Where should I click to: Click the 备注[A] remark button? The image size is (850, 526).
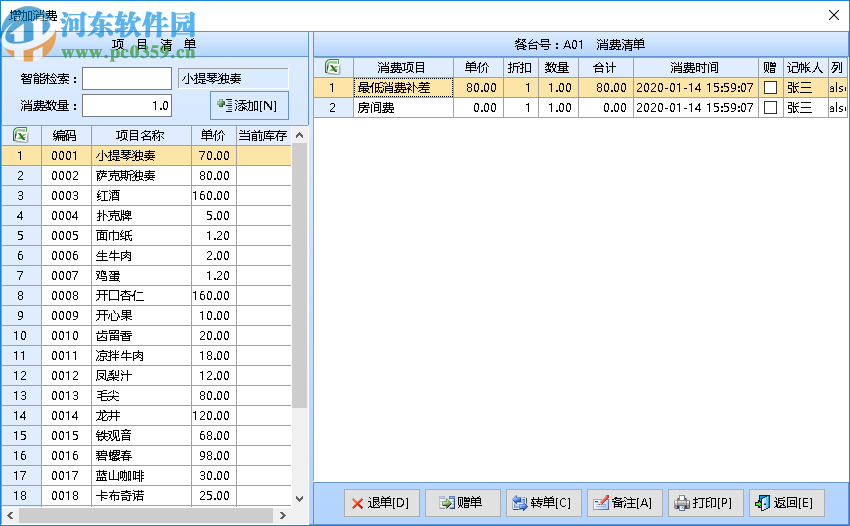coord(624,503)
